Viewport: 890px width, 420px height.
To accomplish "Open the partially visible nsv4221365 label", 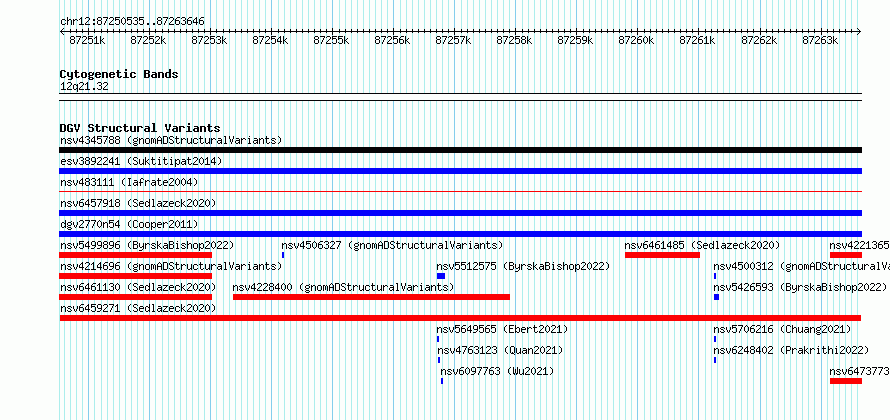I will [x=859, y=245].
